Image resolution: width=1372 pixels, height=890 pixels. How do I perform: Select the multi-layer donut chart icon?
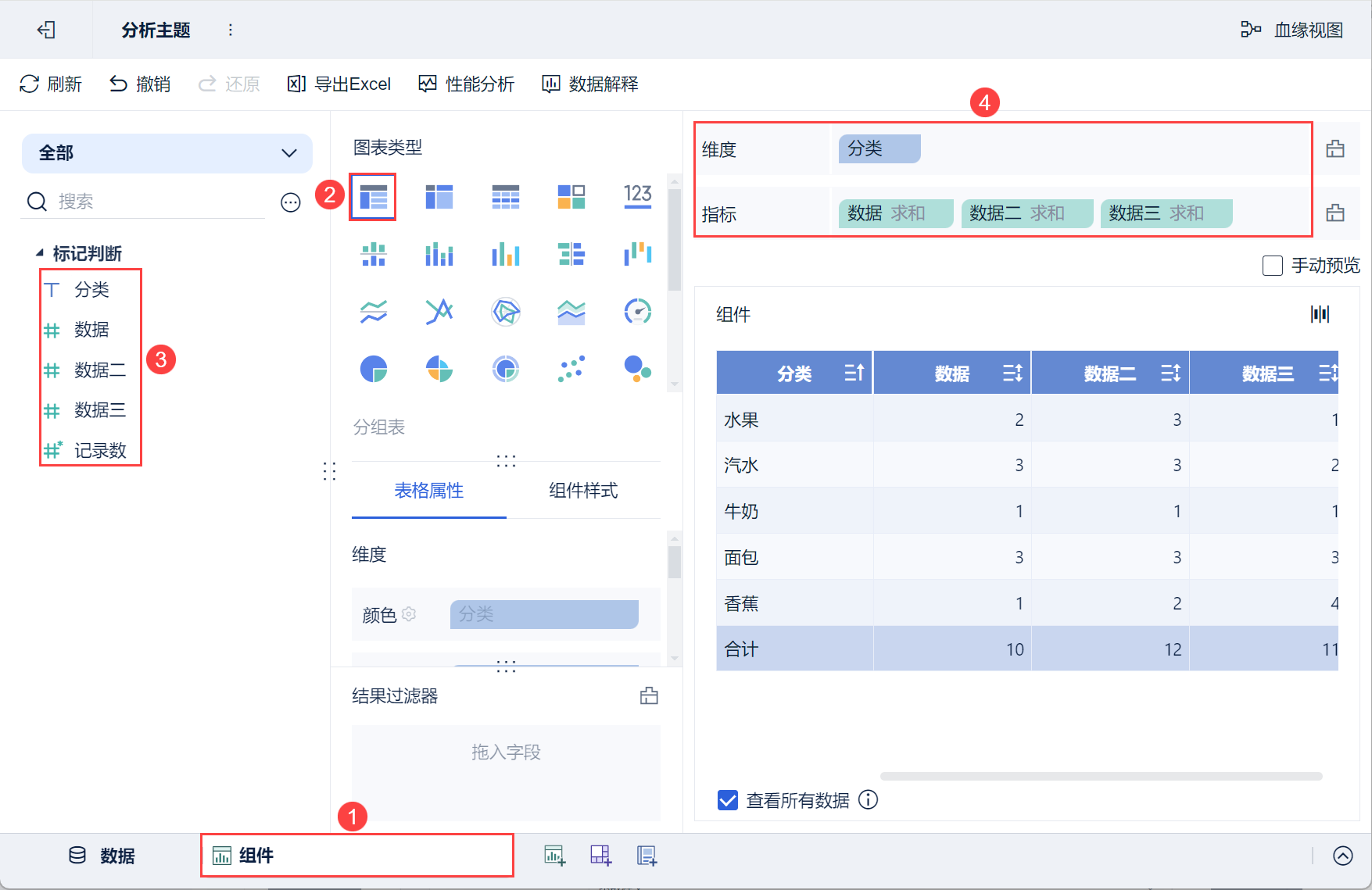[x=506, y=369]
